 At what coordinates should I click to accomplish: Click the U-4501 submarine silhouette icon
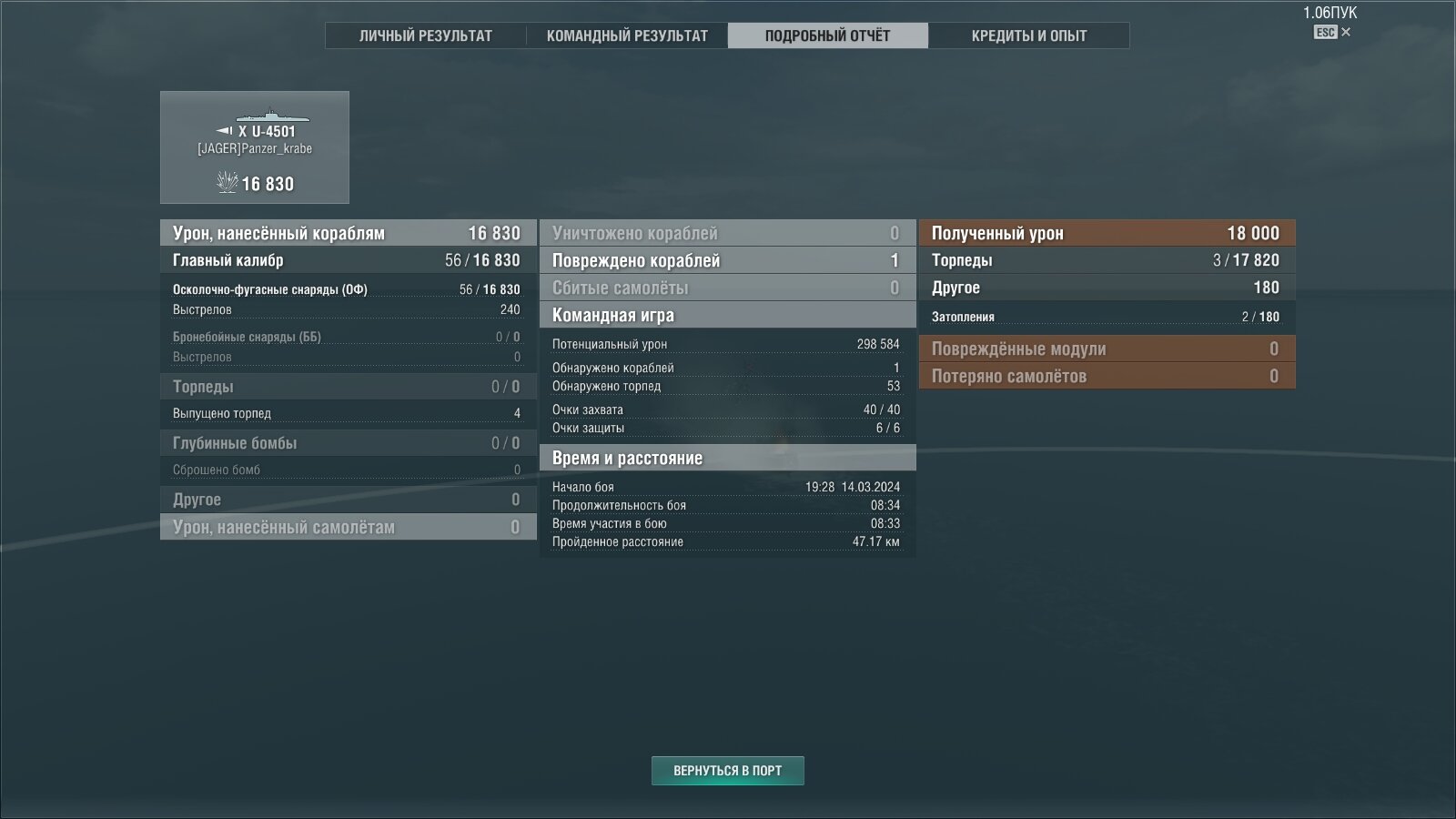point(272,116)
